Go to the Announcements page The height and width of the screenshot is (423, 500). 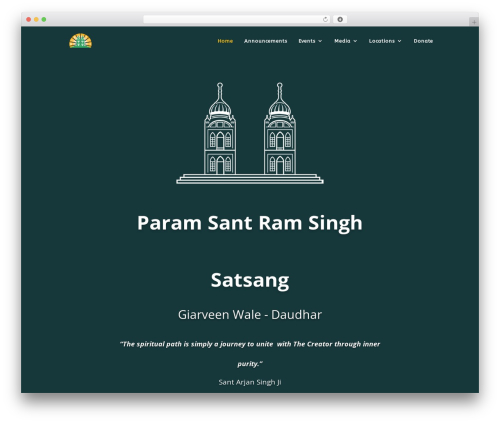click(265, 41)
